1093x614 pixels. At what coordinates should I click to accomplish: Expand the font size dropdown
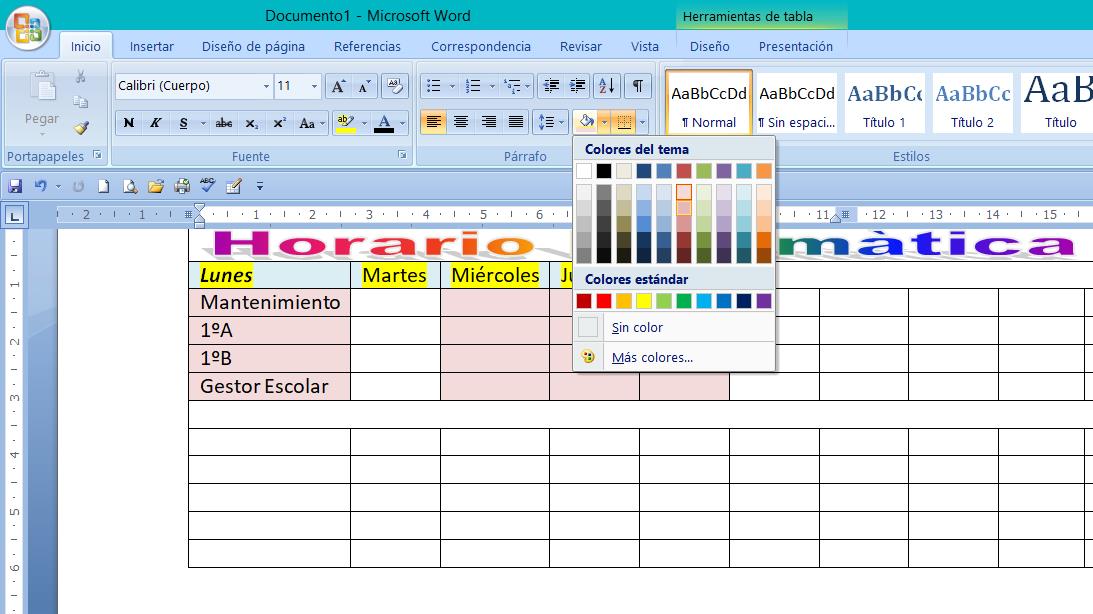click(x=314, y=87)
